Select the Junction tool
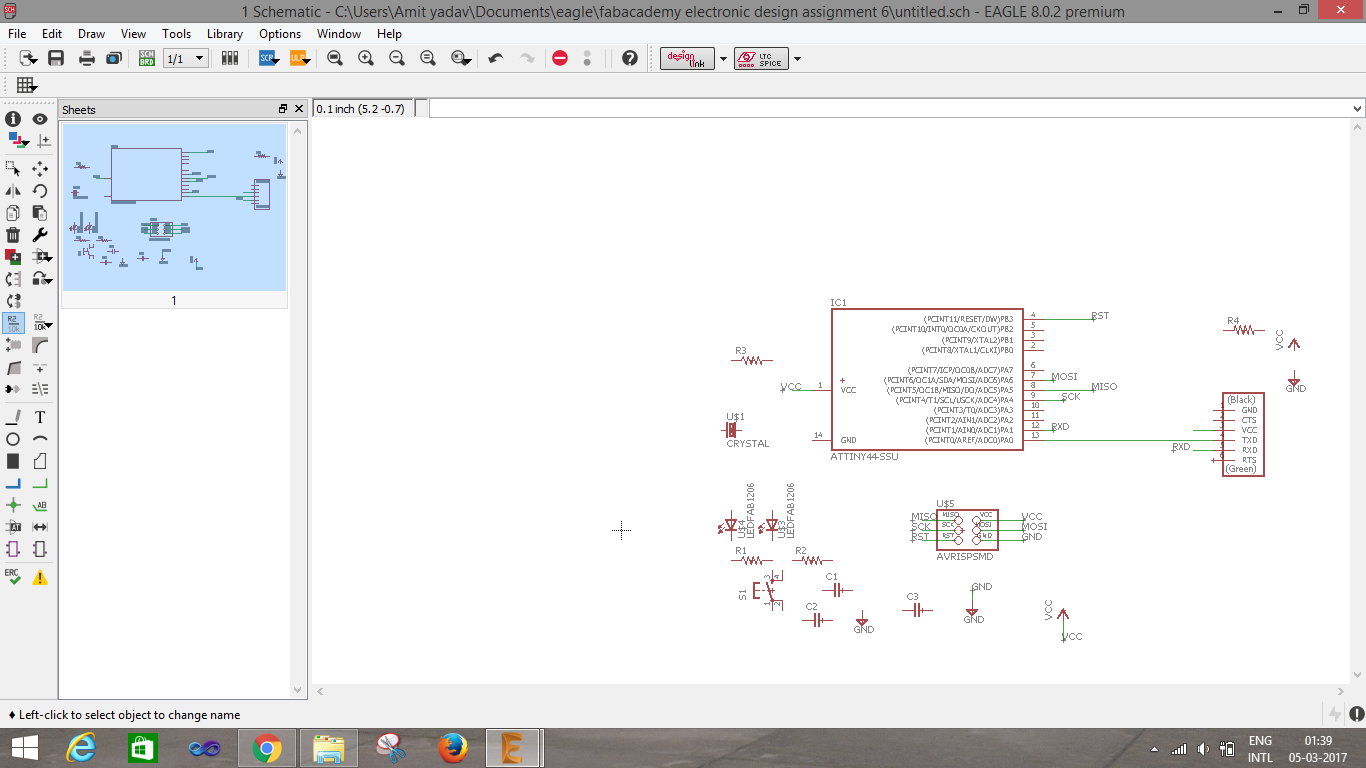The image size is (1366, 768). click(13, 504)
